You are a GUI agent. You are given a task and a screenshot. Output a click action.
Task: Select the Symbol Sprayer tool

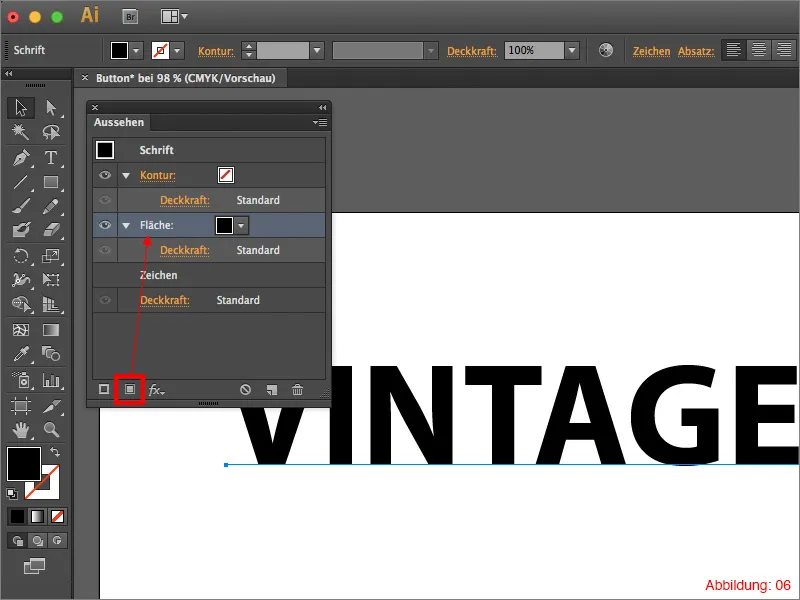point(21,380)
